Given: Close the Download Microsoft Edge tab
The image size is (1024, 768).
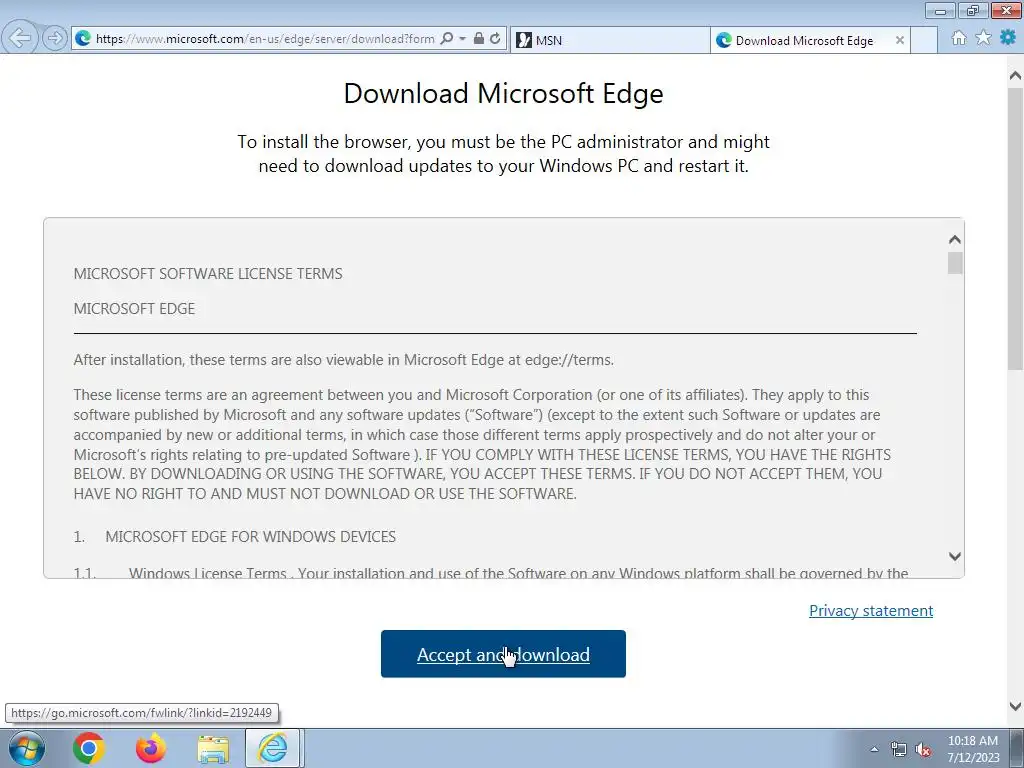Looking at the screenshot, I should pyautogui.click(x=899, y=40).
